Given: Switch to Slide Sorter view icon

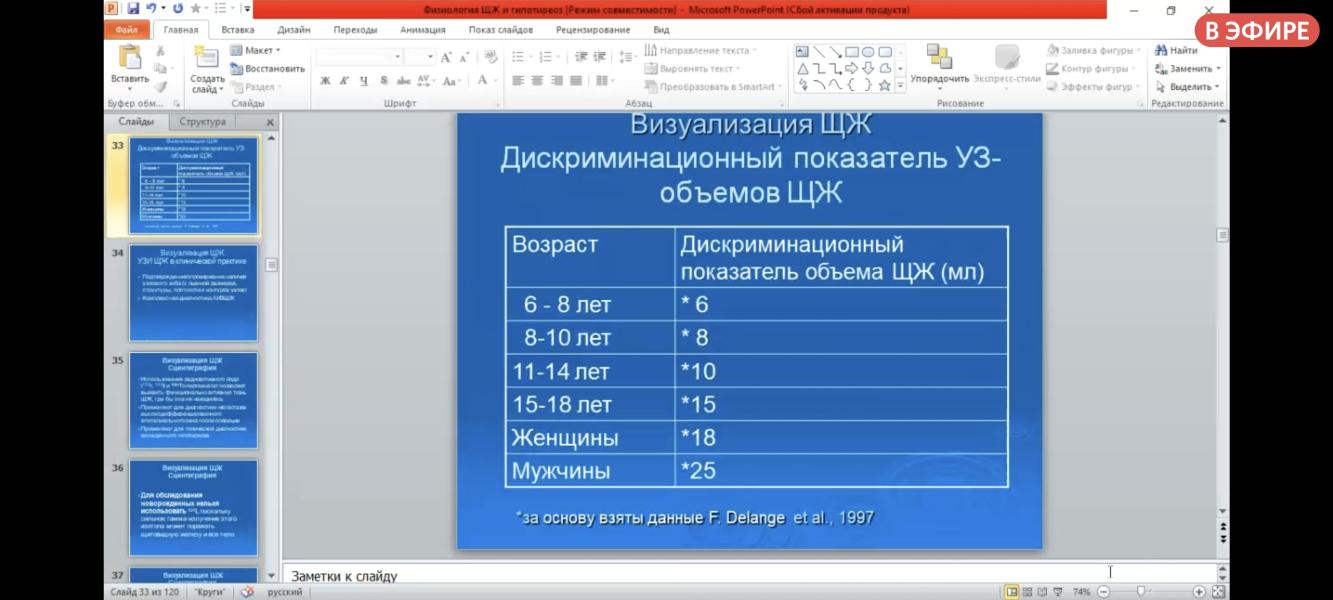Looking at the screenshot, I should [1028, 592].
